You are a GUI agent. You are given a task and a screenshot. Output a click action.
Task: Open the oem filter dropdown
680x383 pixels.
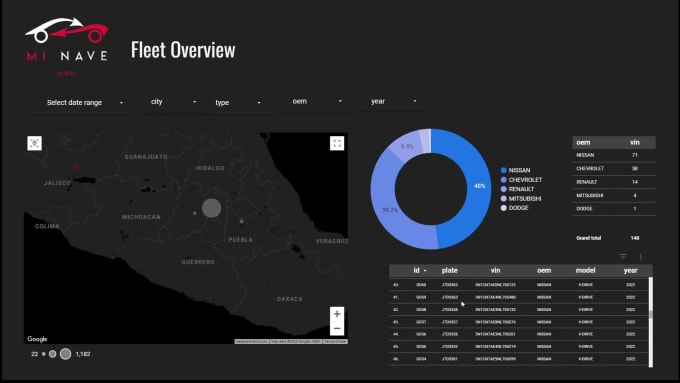coord(317,101)
